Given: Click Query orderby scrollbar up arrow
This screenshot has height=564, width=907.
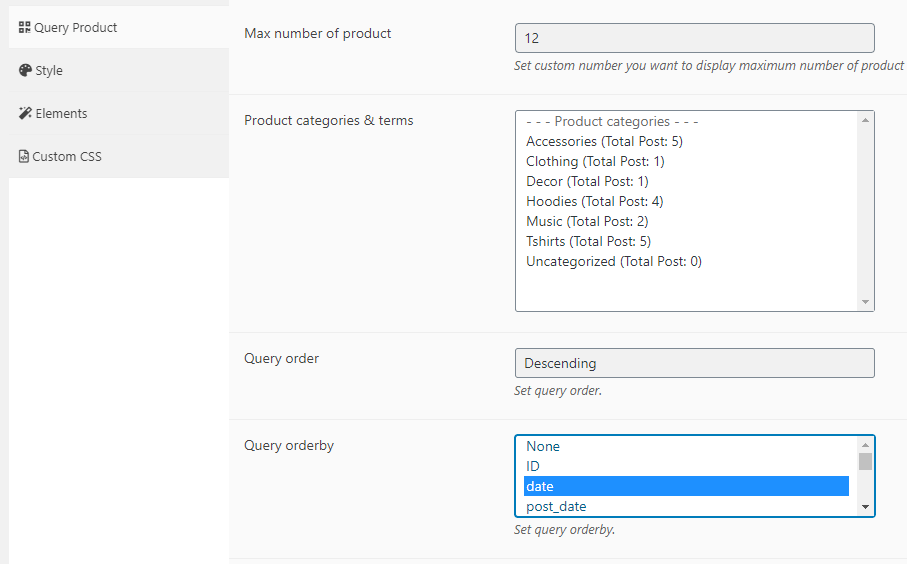Looking at the screenshot, I should [865, 445].
